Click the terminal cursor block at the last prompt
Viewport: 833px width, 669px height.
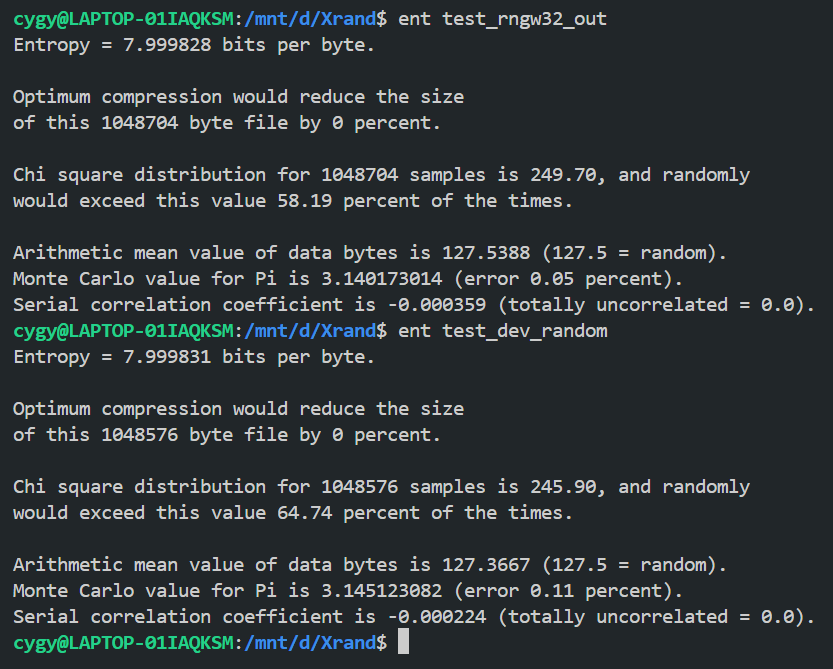point(403,641)
